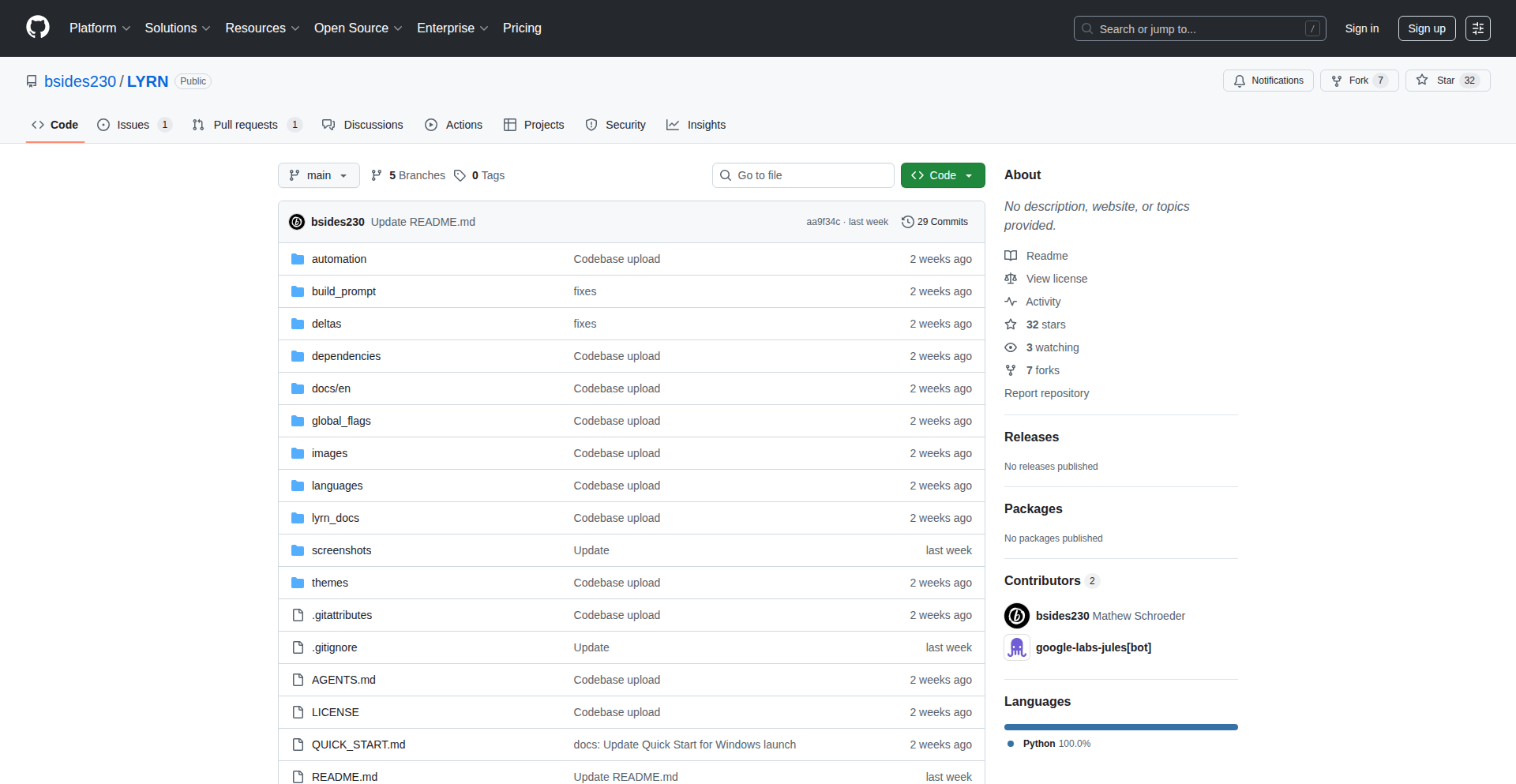Click Report repository
The image size is (1516, 784).
click(x=1046, y=393)
